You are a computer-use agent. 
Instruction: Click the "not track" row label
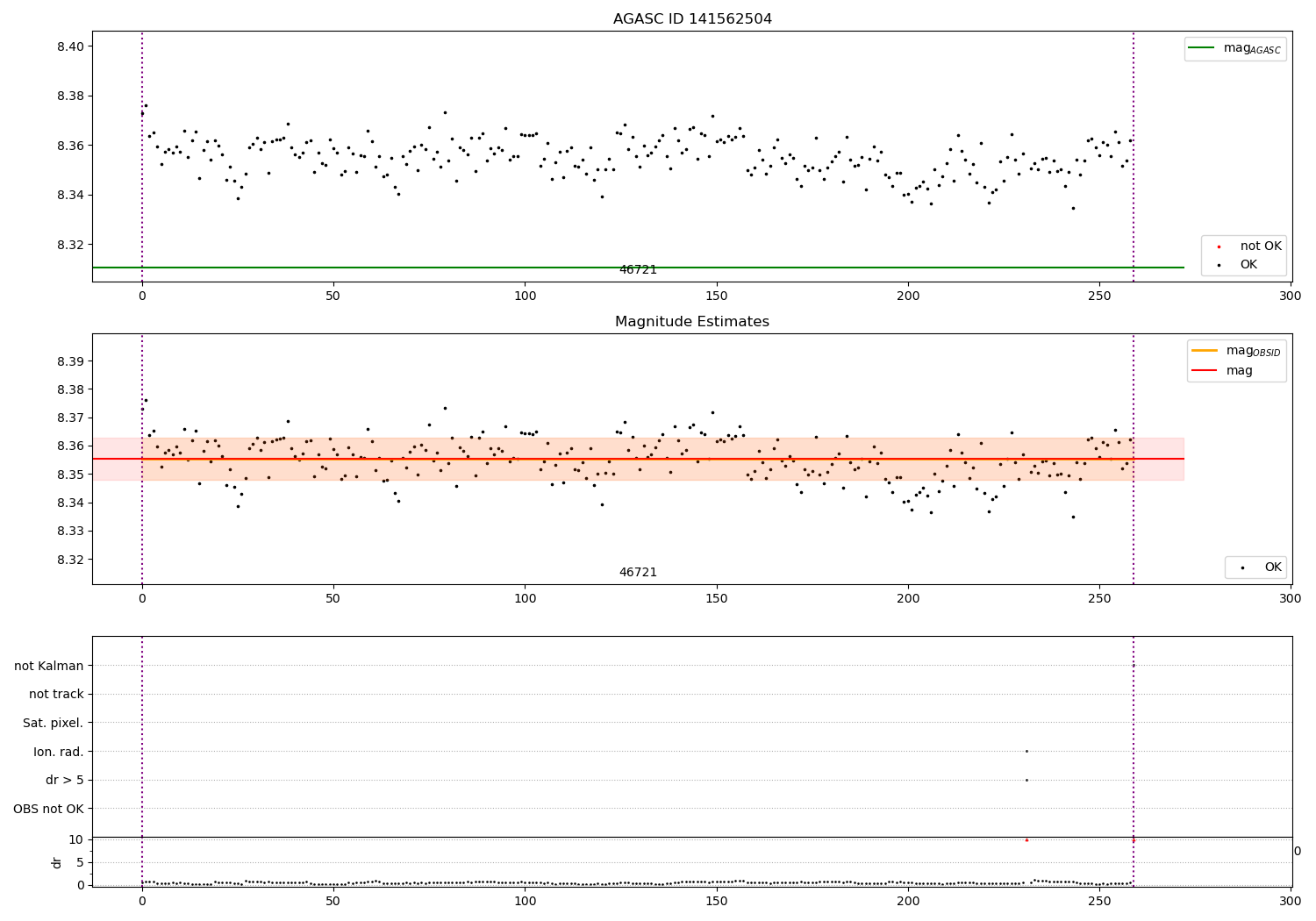pos(56,694)
